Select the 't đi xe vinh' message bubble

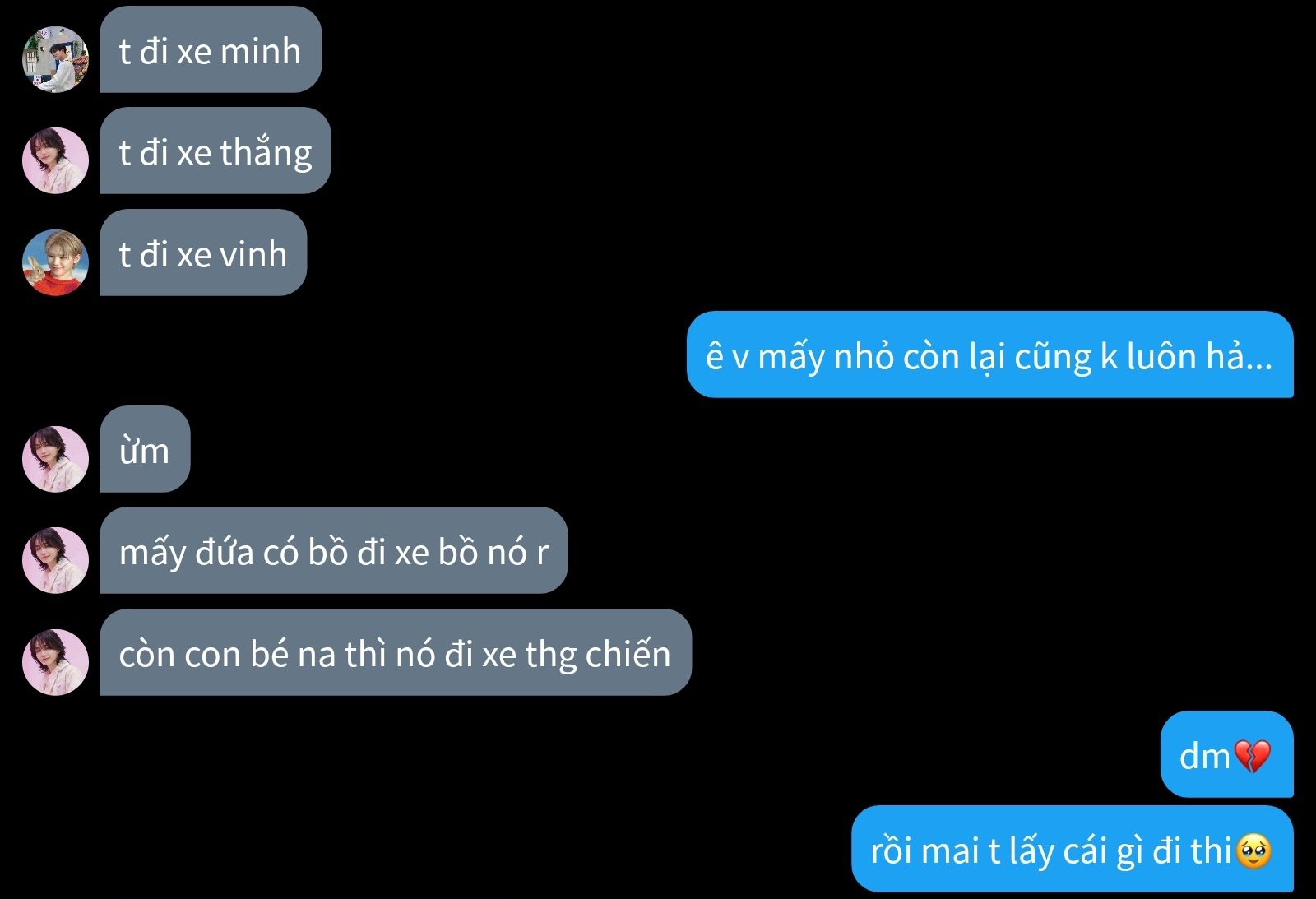(203, 253)
